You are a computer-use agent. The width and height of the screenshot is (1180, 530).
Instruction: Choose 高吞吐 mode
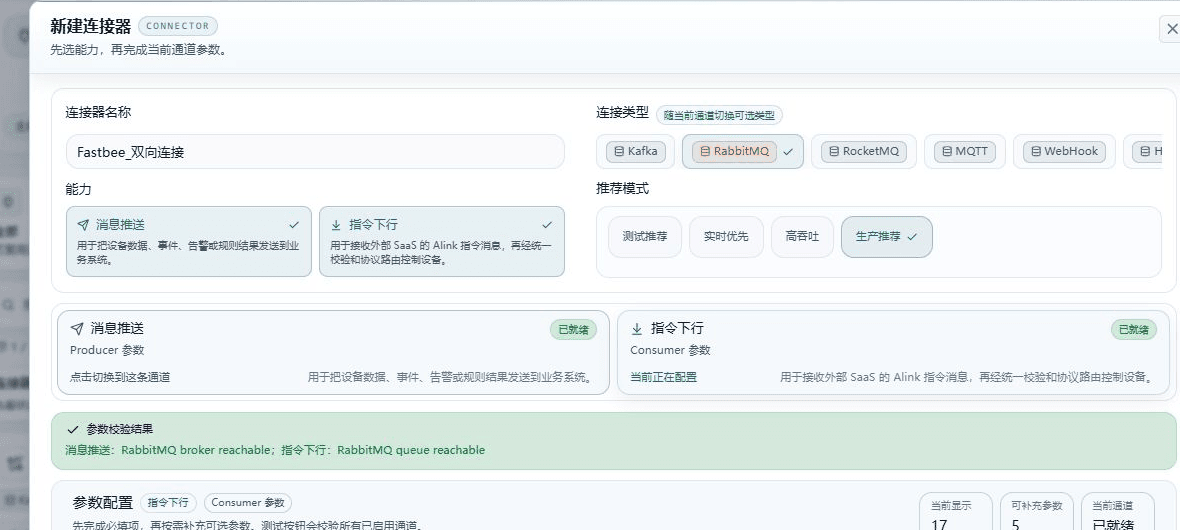[802, 236]
